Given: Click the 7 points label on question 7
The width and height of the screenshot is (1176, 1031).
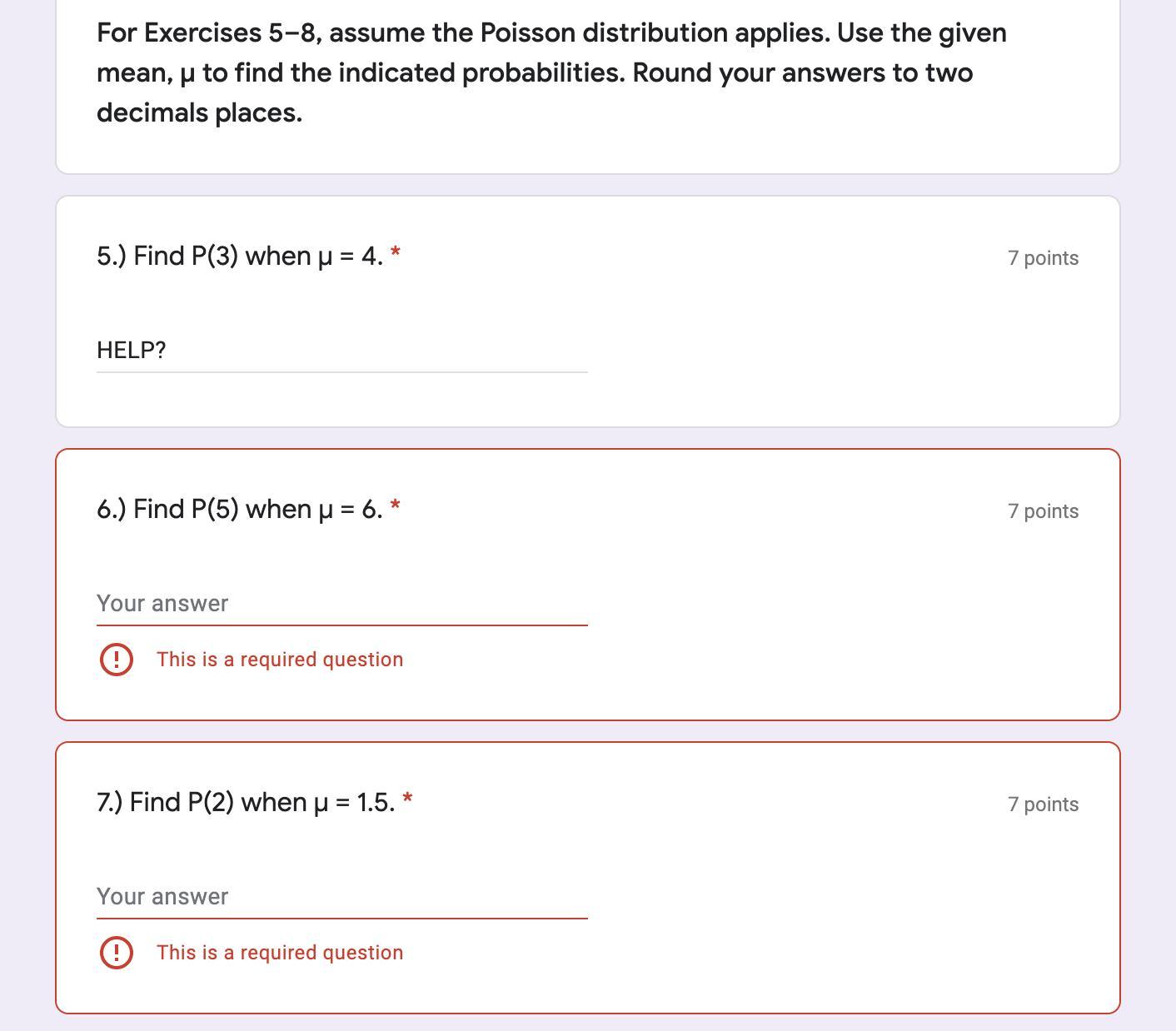Looking at the screenshot, I should point(1043,804).
